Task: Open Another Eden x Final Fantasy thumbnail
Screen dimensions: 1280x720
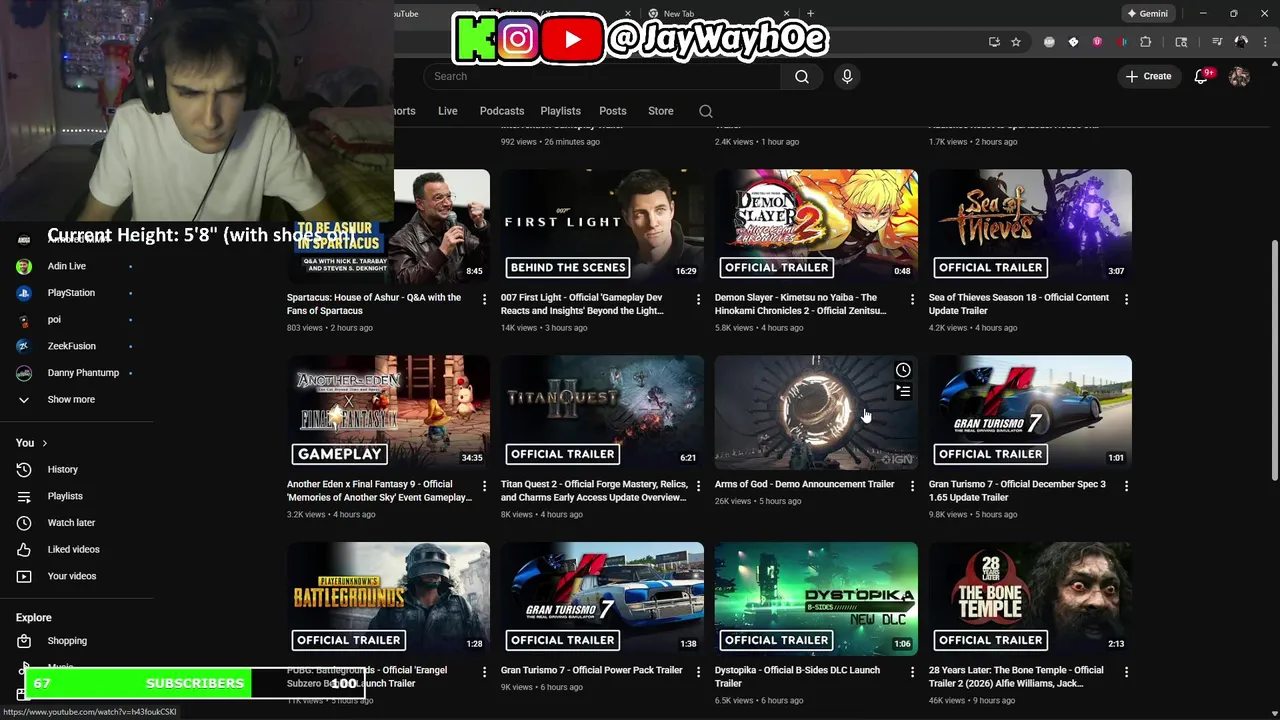Action: coord(388,412)
